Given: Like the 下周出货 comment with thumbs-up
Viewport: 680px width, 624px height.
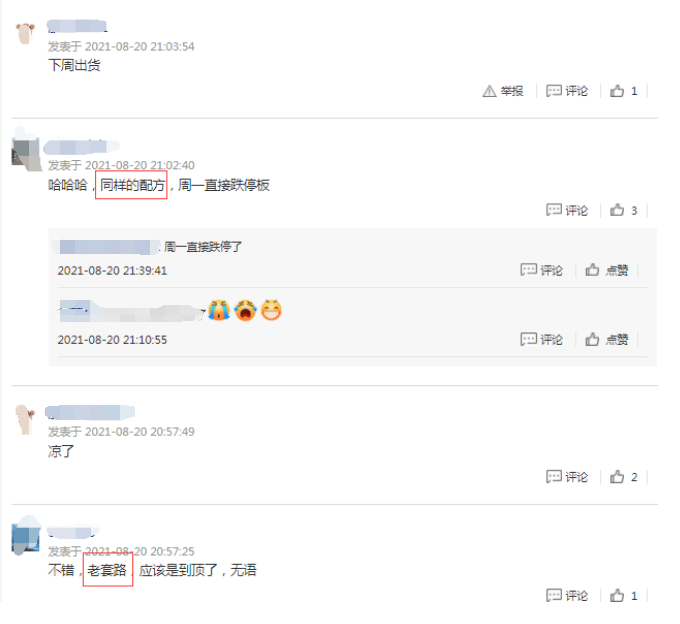Looking at the screenshot, I should click(x=624, y=91).
